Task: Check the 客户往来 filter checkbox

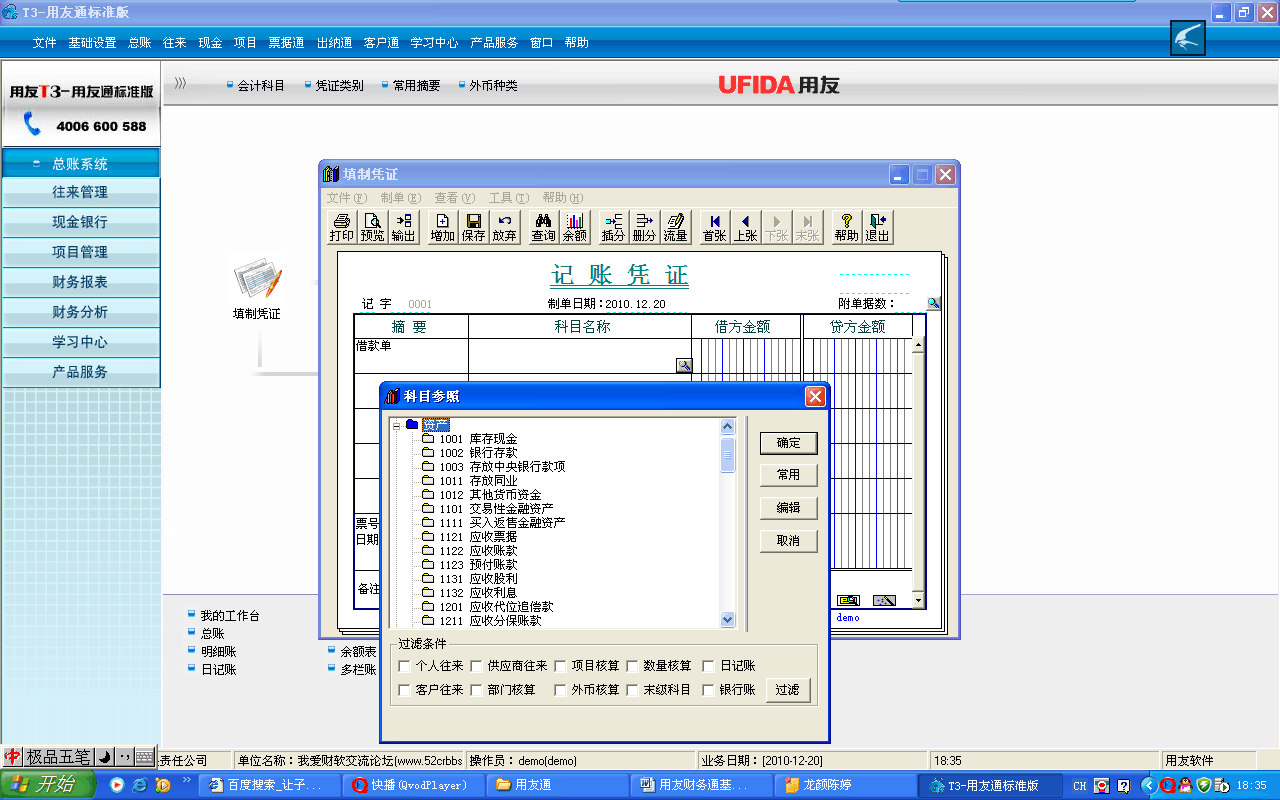Action: tap(404, 690)
